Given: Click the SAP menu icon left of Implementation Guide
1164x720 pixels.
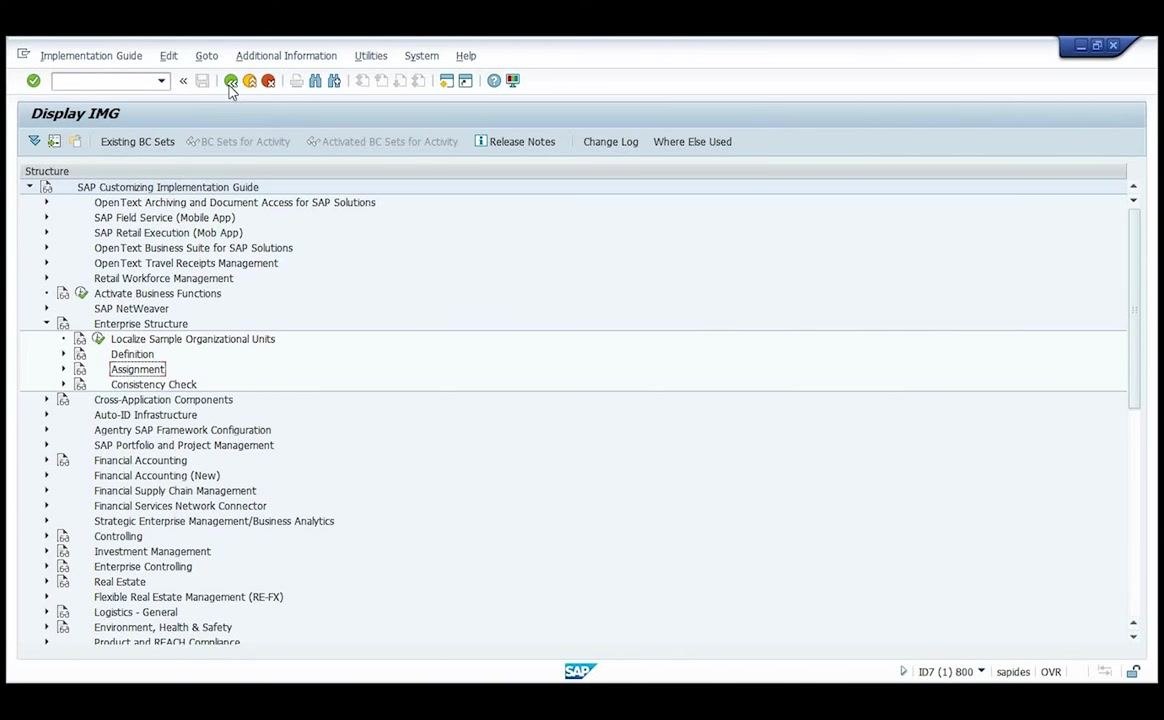Looking at the screenshot, I should tap(24, 54).
